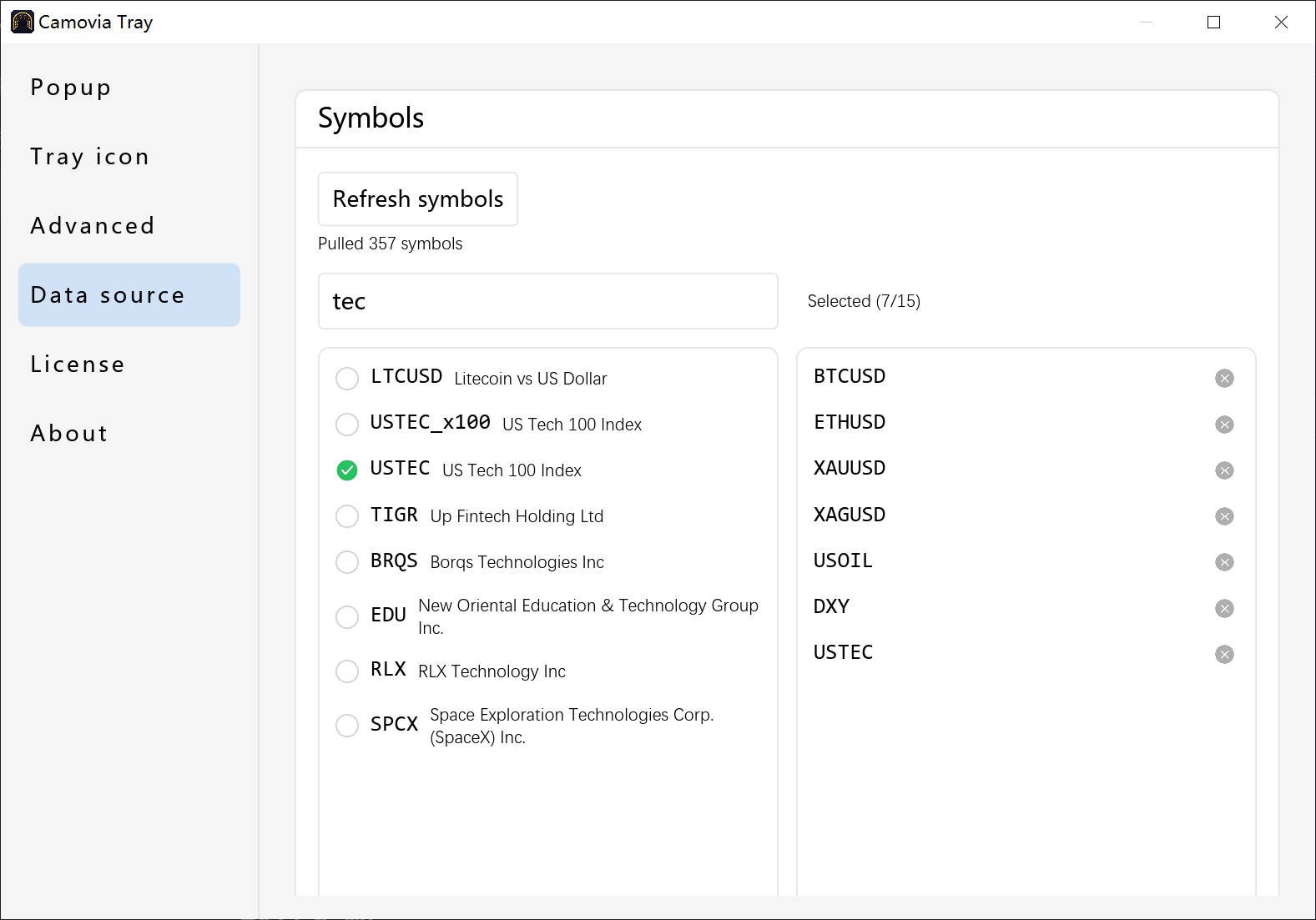Image resolution: width=1316 pixels, height=920 pixels.
Task: Click XAGUSD in the selected list
Action: click(x=850, y=515)
